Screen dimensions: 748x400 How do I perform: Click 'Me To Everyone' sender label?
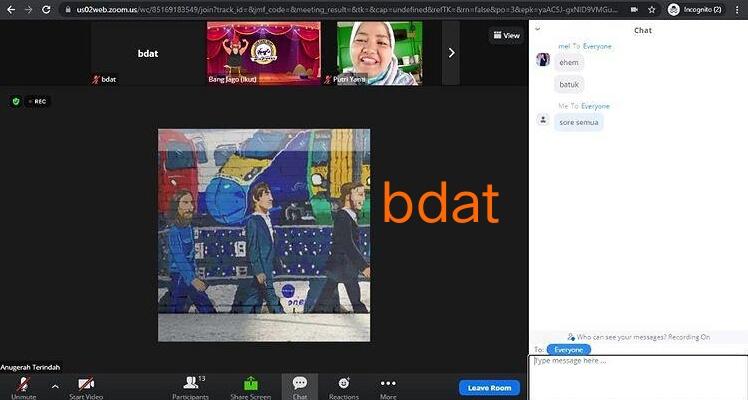(584, 106)
